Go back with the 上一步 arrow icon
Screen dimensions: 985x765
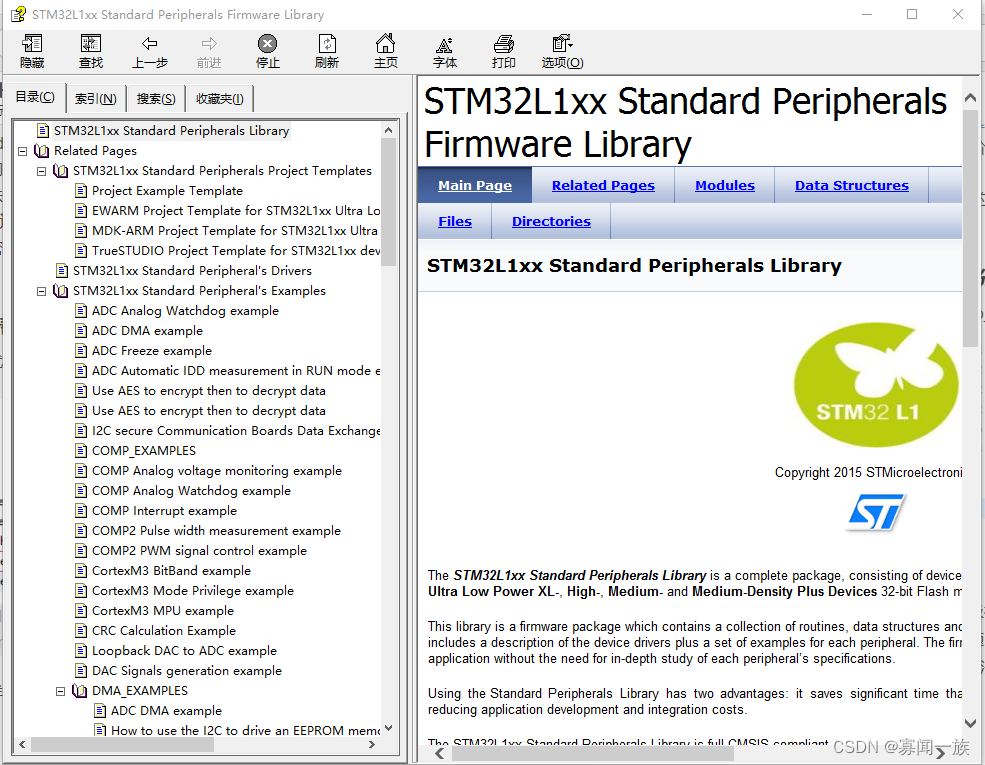point(150,43)
